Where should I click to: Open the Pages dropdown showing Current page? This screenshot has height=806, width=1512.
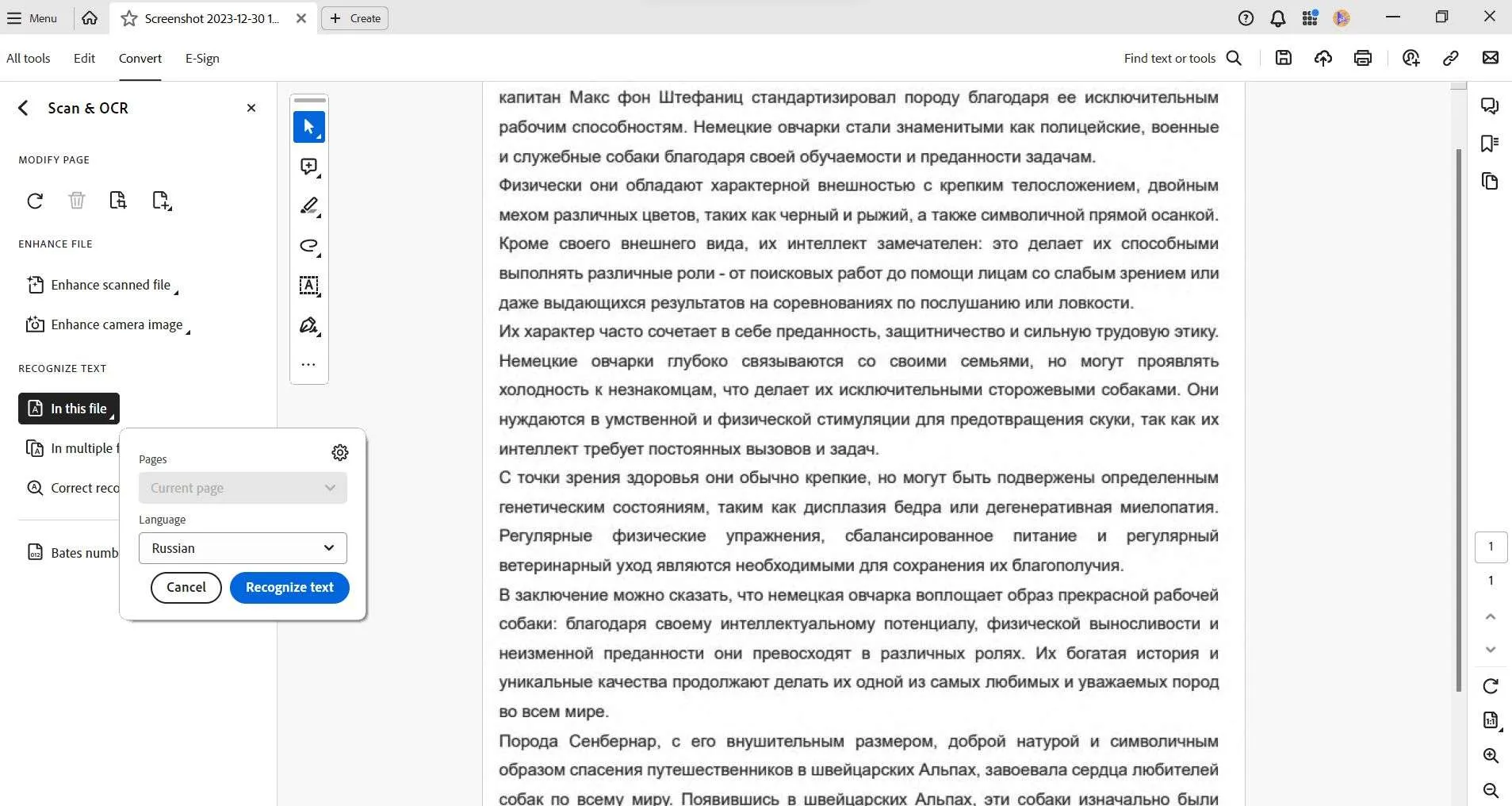click(241, 487)
